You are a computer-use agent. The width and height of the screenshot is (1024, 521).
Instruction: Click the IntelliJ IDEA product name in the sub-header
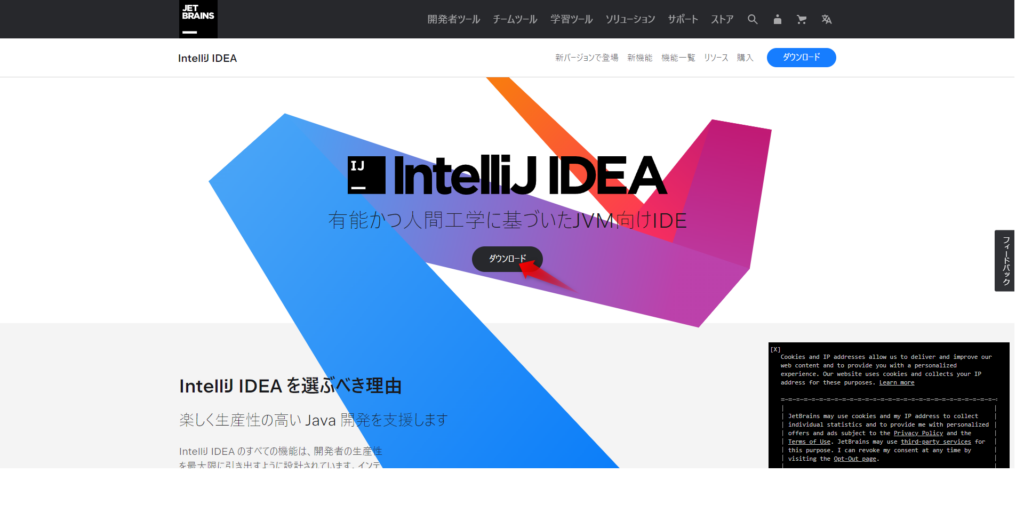coord(207,58)
